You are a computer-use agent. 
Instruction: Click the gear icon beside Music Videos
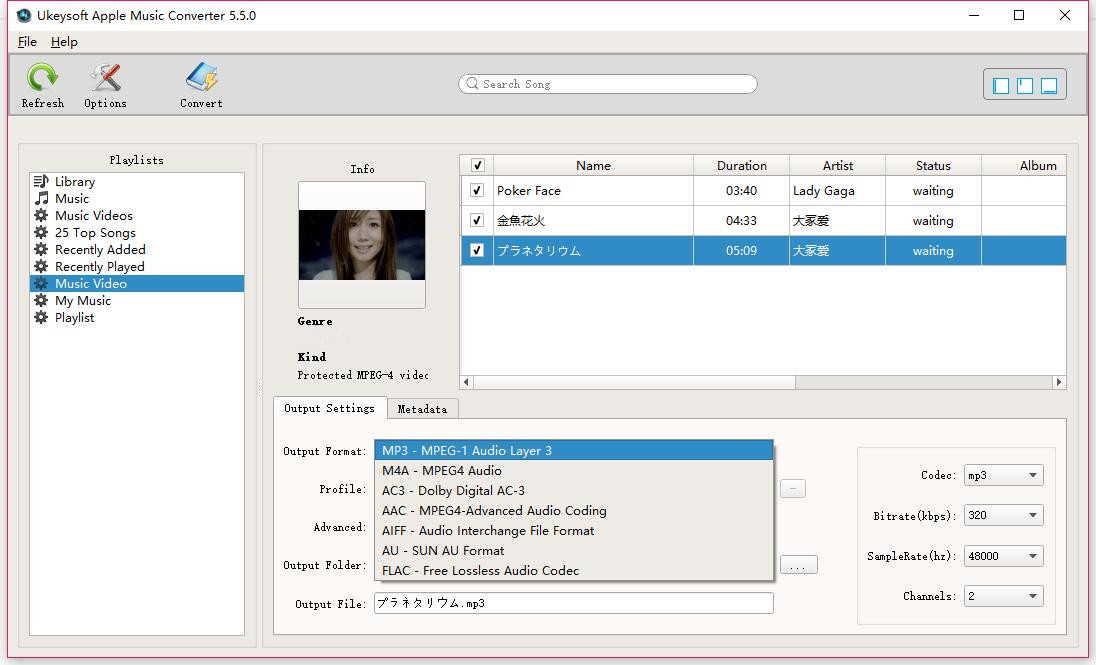coord(41,215)
